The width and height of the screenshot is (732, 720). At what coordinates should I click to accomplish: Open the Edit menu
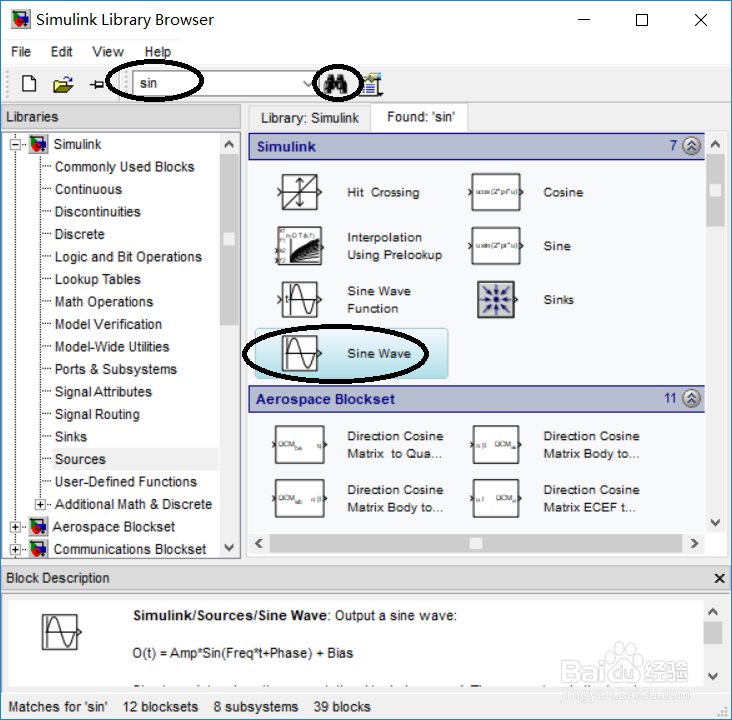pyautogui.click(x=61, y=51)
